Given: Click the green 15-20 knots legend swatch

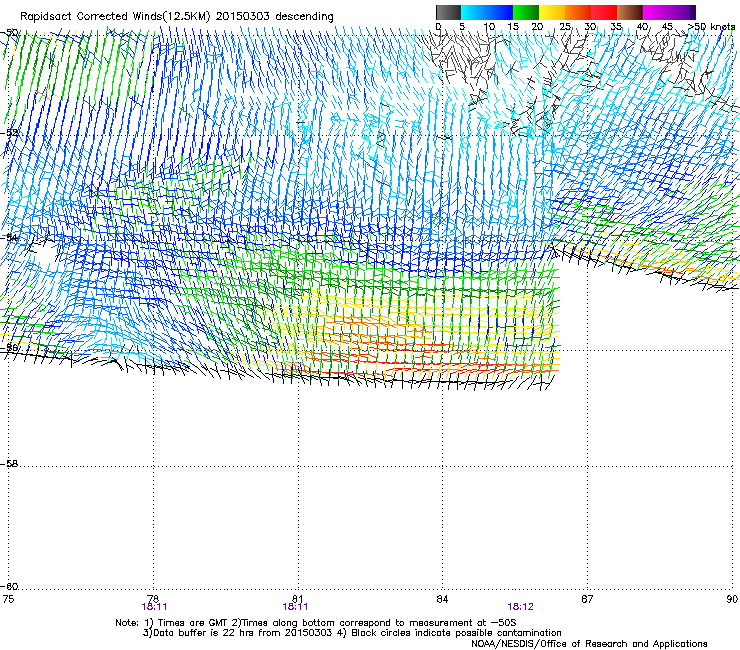Looking at the screenshot, I should pyautogui.click(x=526, y=12).
